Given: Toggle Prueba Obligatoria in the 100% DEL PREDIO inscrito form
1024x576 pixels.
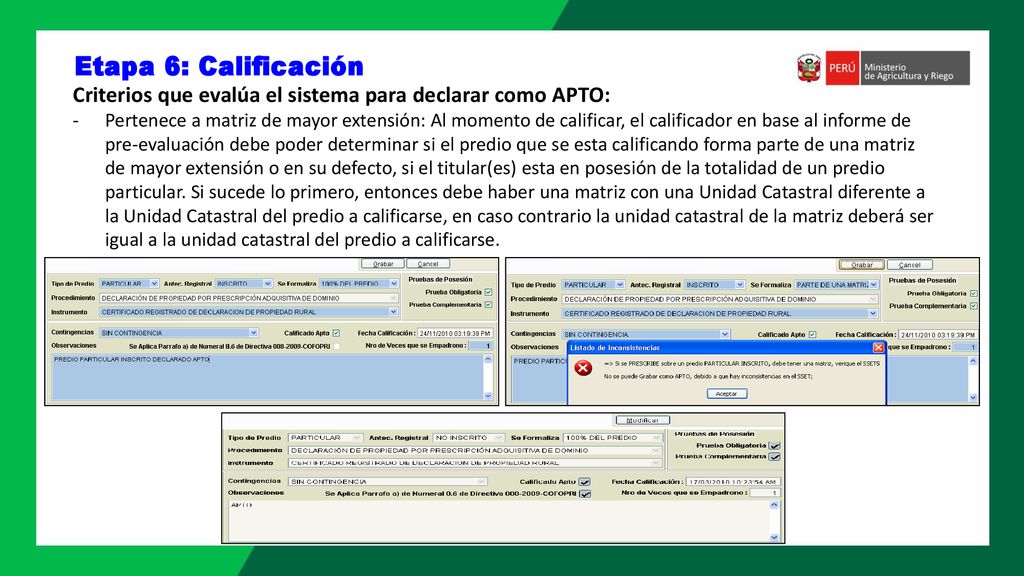Looking at the screenshot, I should (488, 293).
